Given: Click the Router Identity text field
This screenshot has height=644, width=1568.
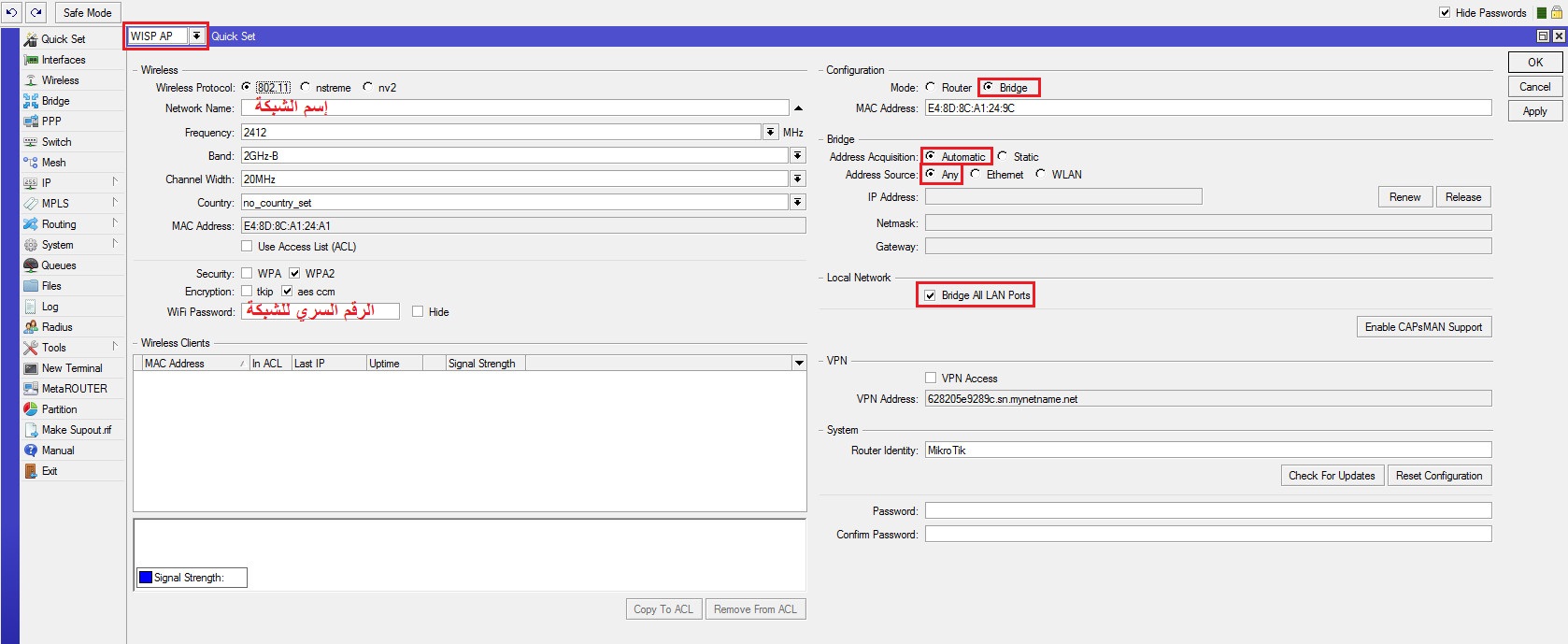Looking at the screenshot, I should (1207, 451).
